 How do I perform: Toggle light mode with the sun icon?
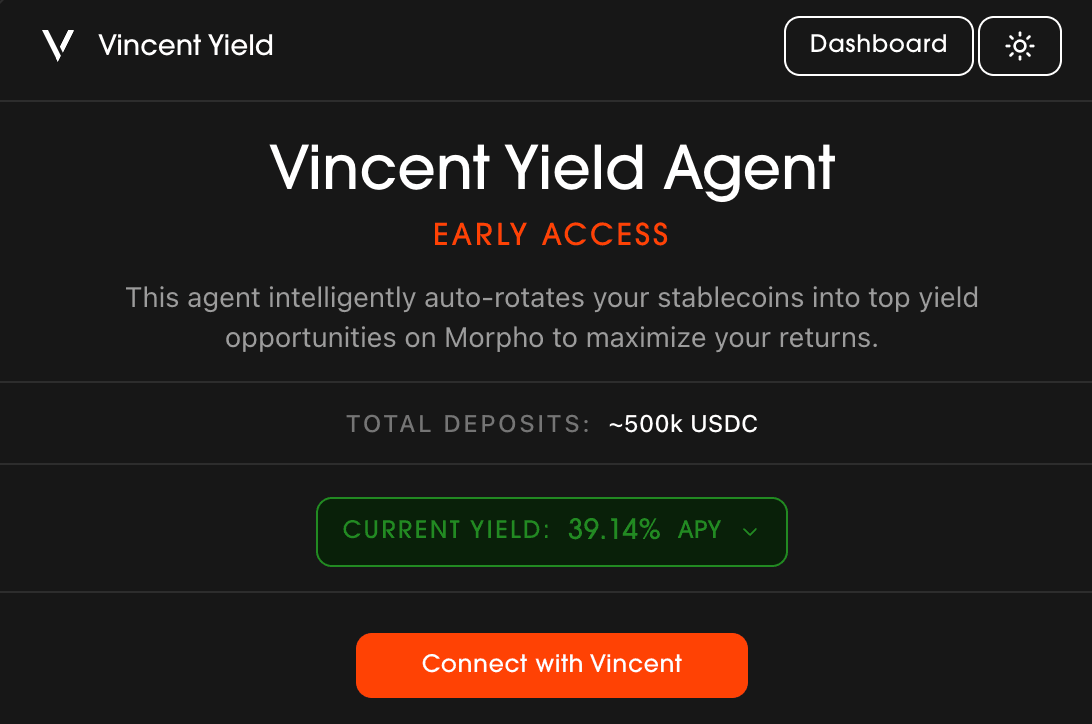click(x=1019, y=46)
